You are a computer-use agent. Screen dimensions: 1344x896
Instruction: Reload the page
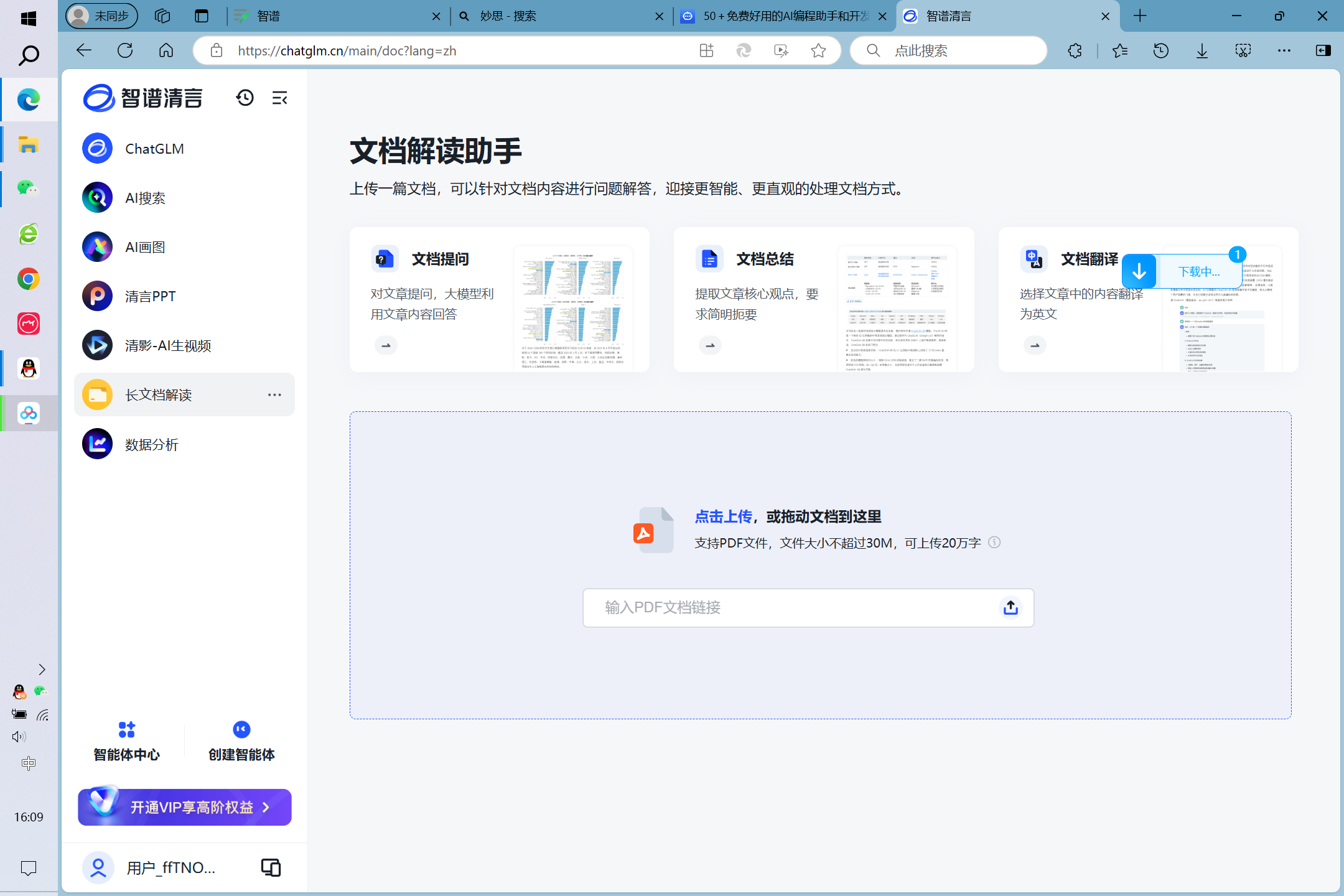(125, 50)
